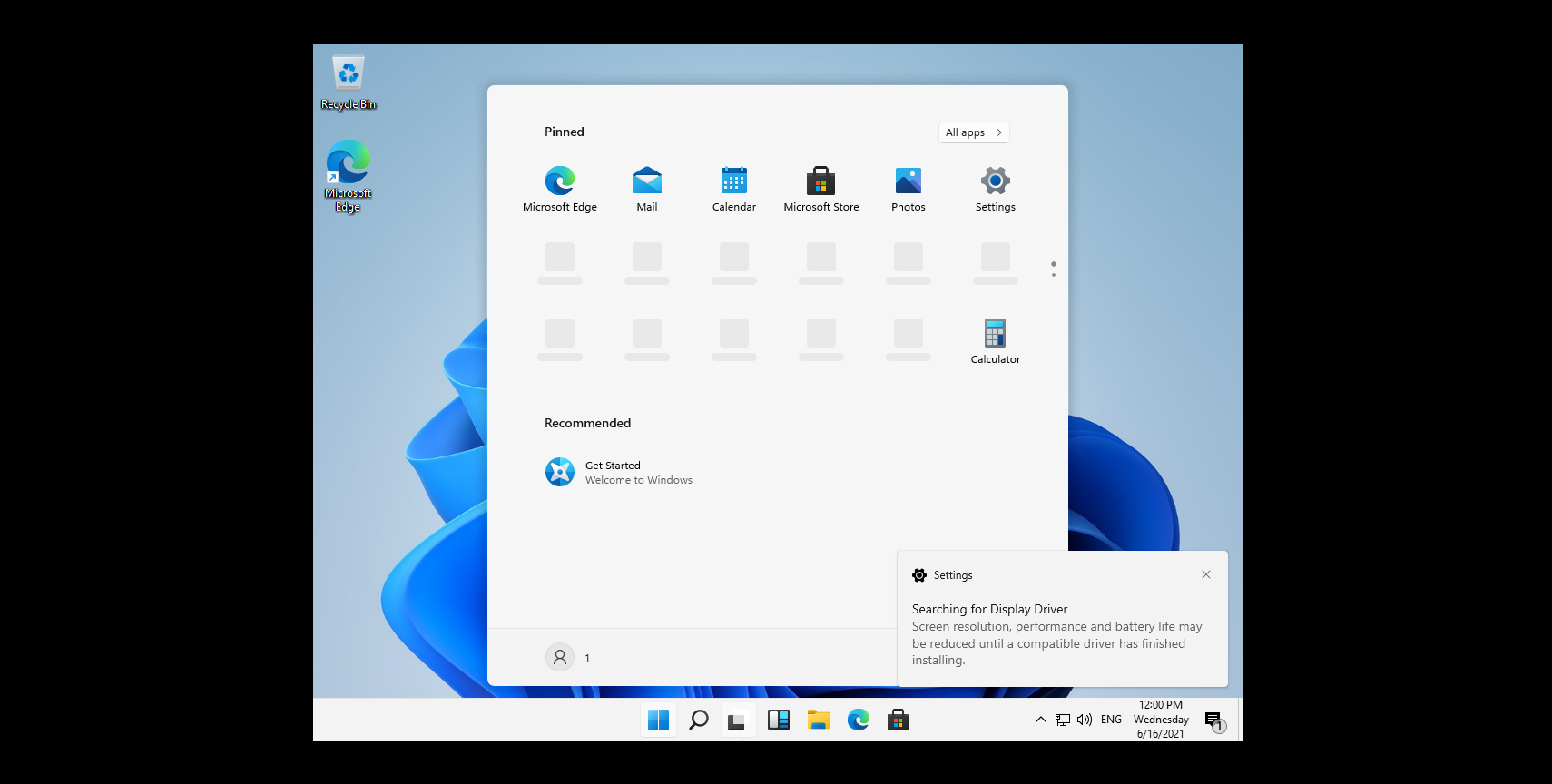
Task: Open the notification center icon
Action: click(x=1214, y=720)
